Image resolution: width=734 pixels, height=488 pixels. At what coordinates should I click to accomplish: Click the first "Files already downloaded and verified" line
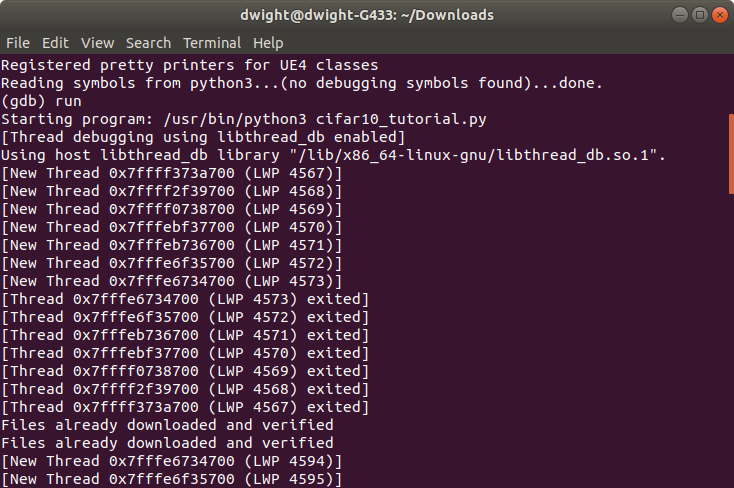(168, 425)
